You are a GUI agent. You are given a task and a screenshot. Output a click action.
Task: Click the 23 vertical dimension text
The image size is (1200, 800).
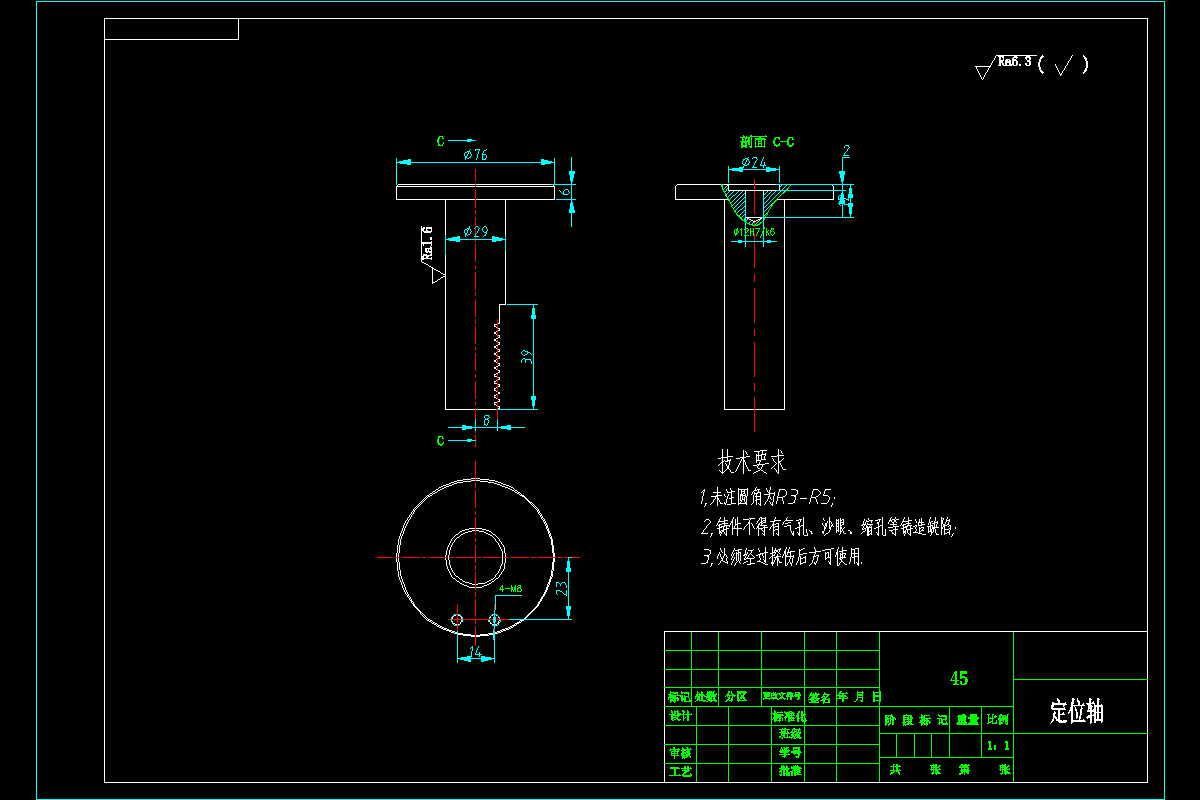pyautogui.click(x=562, y=589)
